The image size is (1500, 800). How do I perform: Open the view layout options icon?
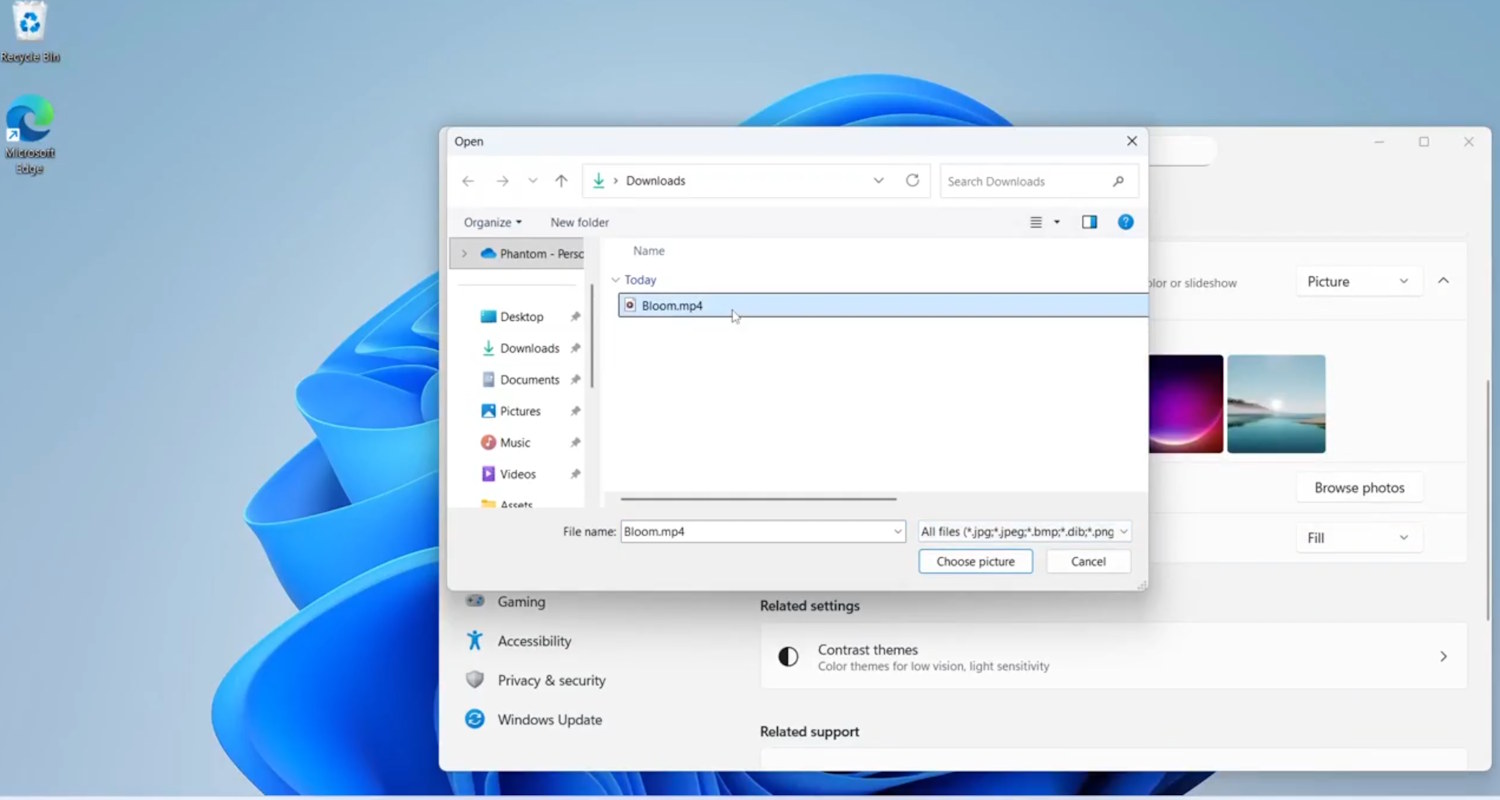point(1037,222)
